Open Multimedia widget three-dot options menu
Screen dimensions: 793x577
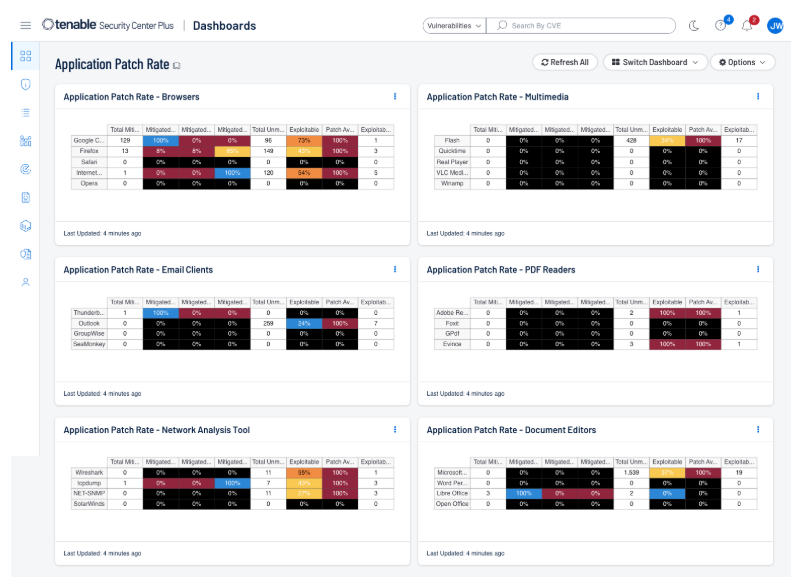point(758,97)
